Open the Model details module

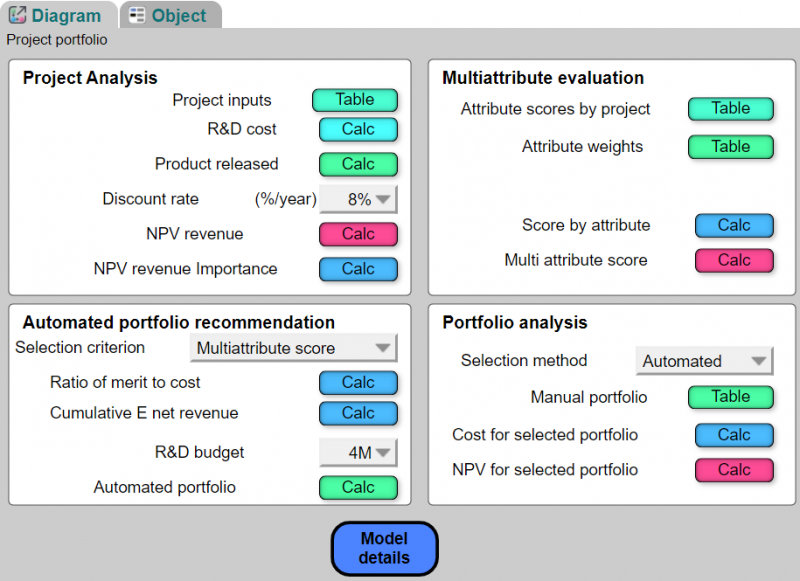tap(384, 548)
